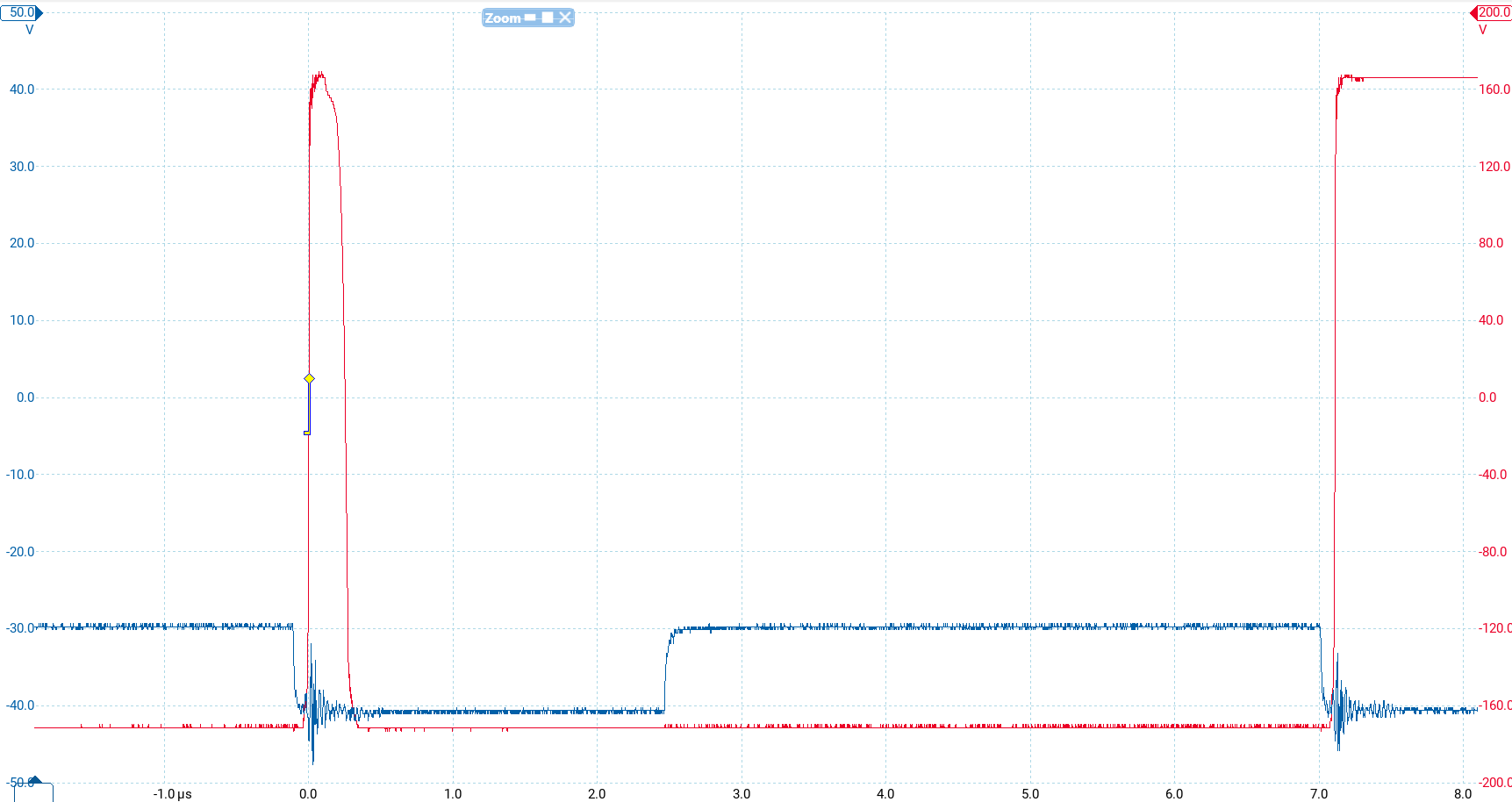Click the 4.0 time axis label
The height and width of the screenshot is (802, 1512).
click(x=885, y=794)
